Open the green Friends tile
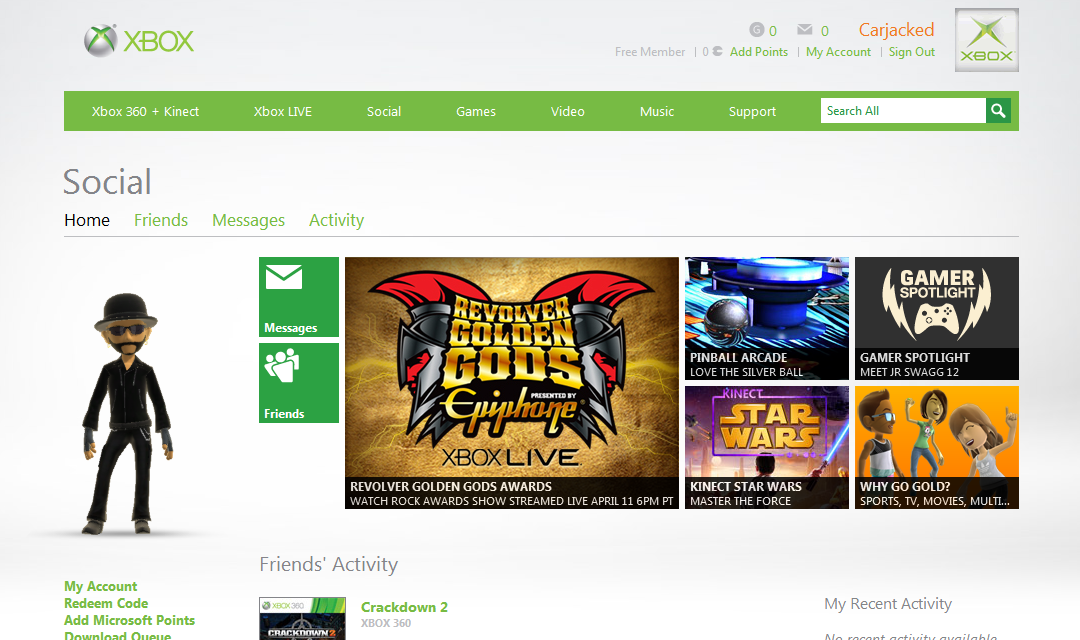 point(299,383)
